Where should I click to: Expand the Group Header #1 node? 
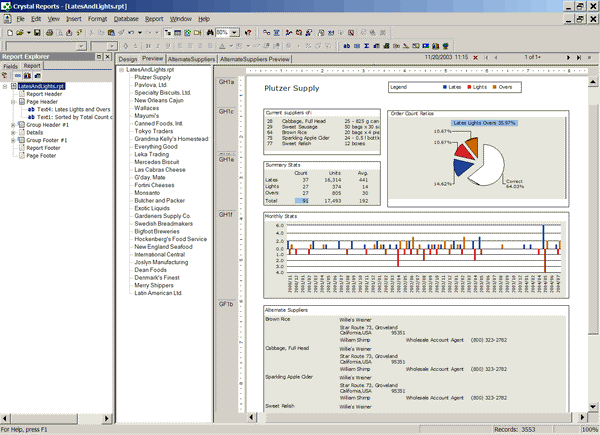click(x=13, y=125)
